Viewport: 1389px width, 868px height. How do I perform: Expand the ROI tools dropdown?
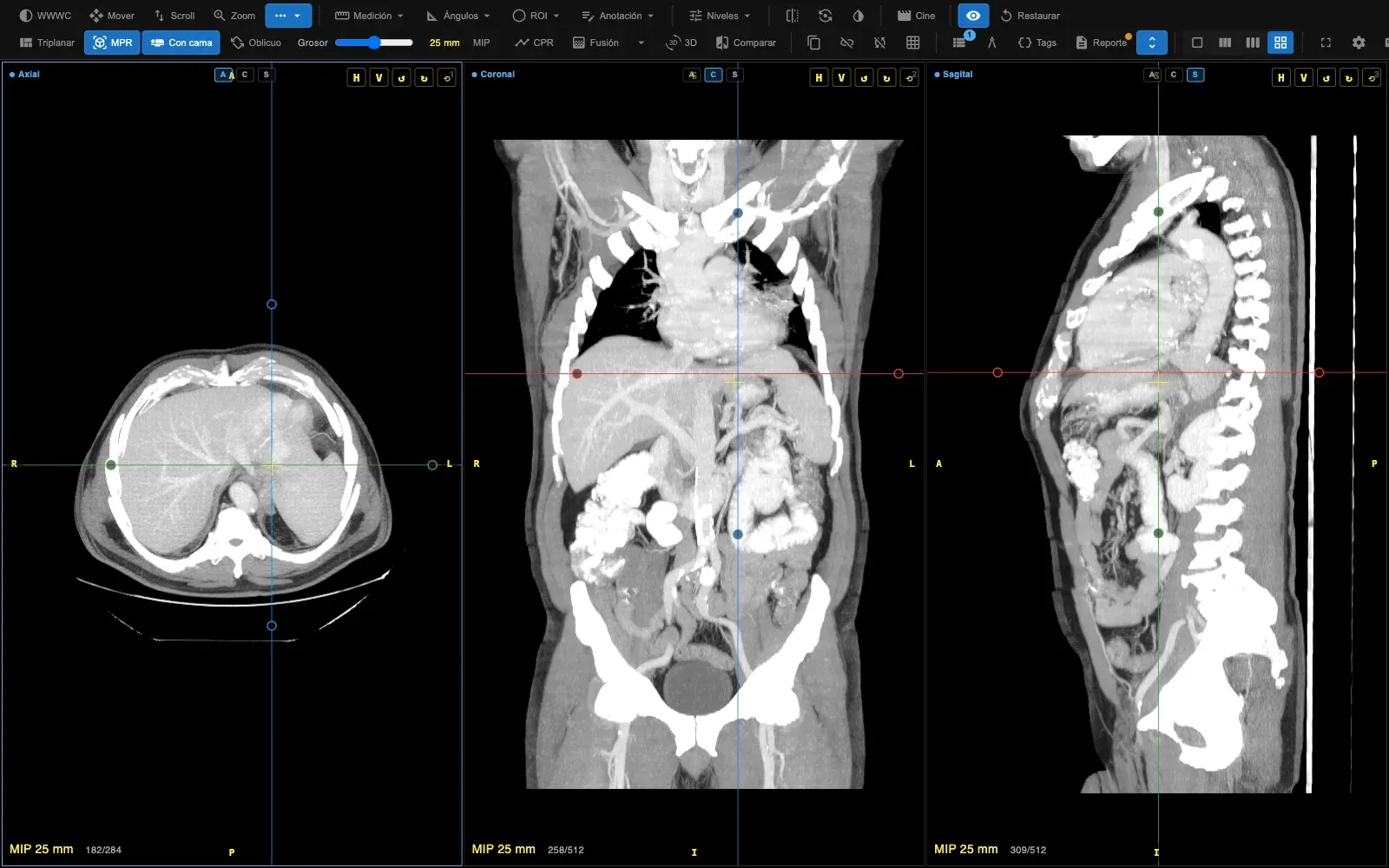click(x=536, y=16)
